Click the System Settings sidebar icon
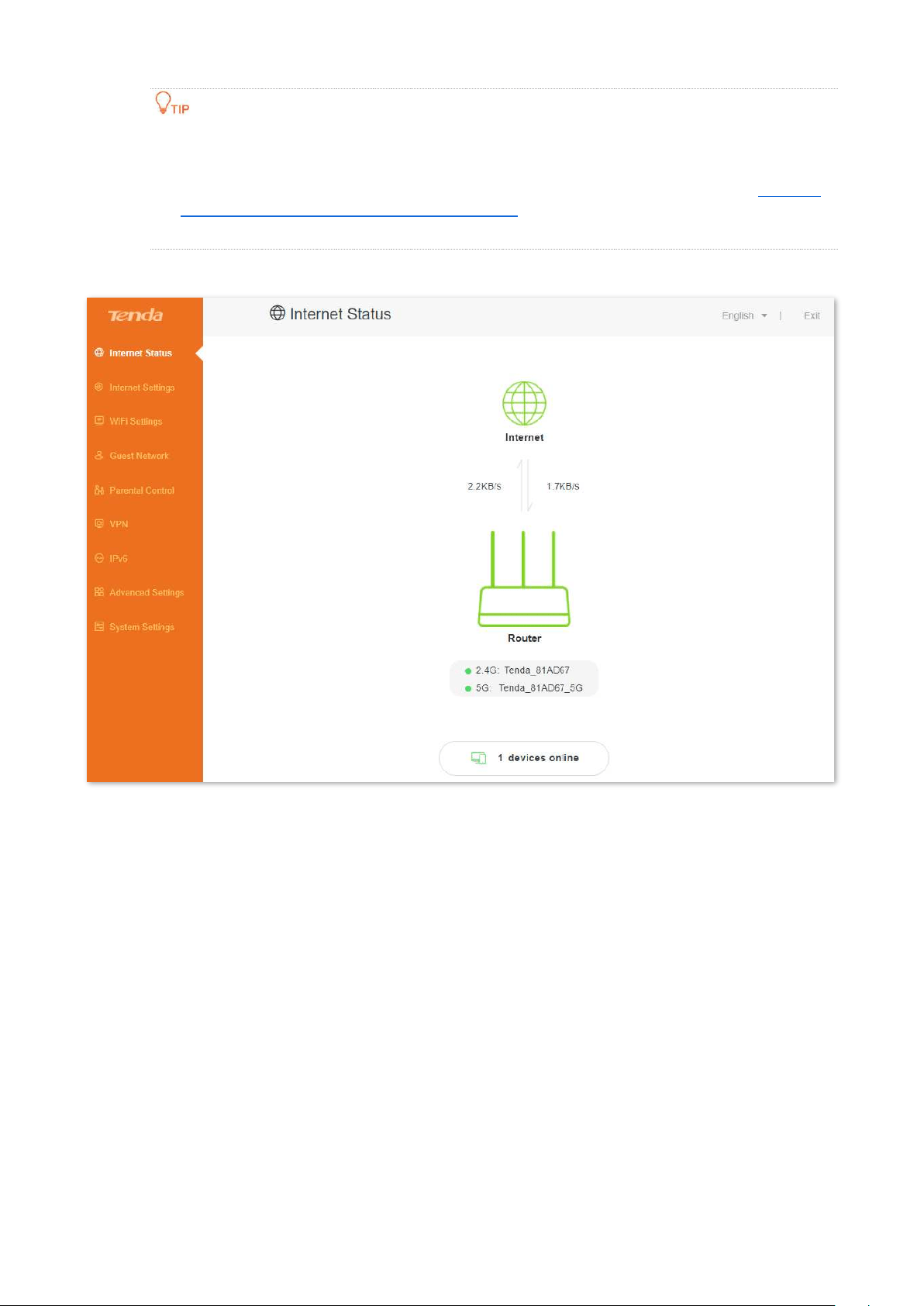924x1306 pixels. click(99, 626)
